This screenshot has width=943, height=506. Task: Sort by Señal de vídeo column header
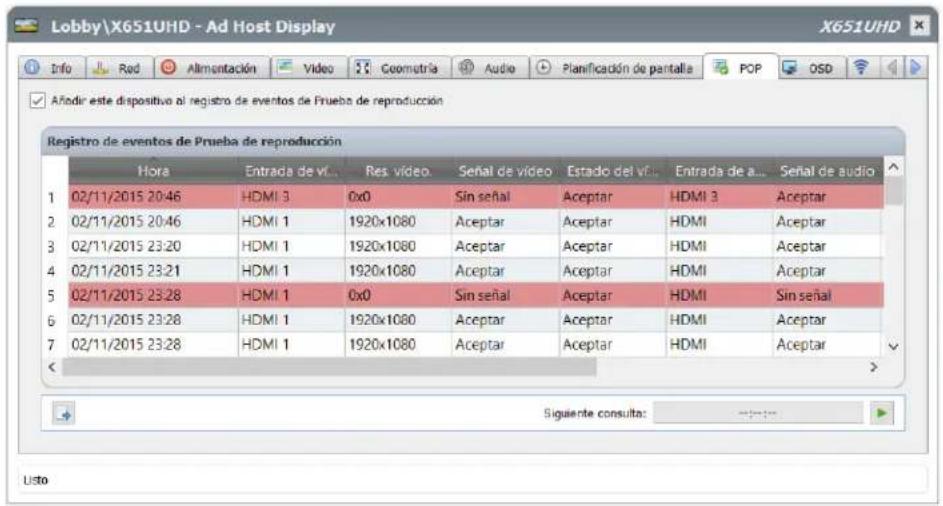click(x=505, y=171)
